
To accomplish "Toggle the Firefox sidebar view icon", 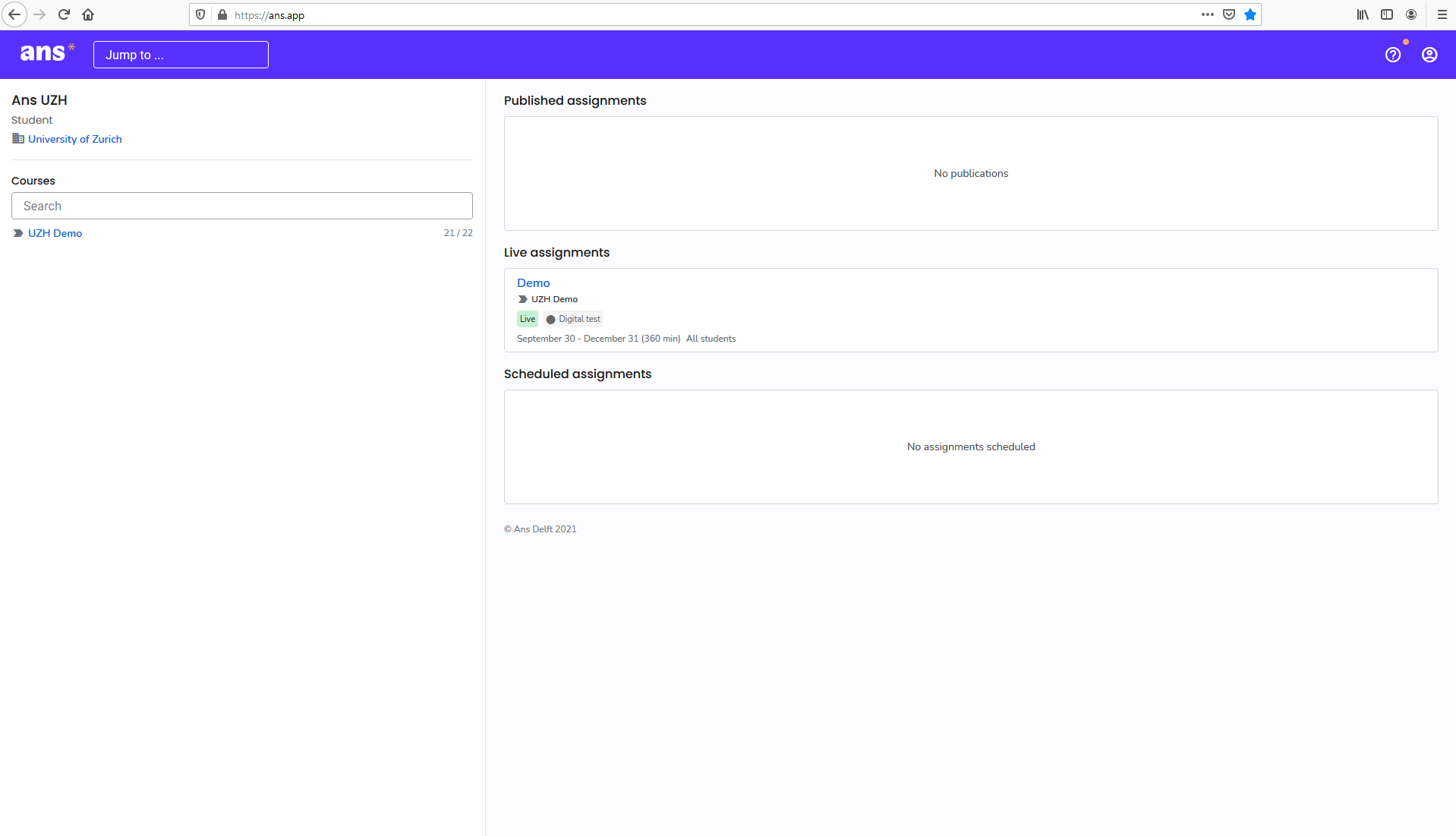I will tap(1387, 14).
